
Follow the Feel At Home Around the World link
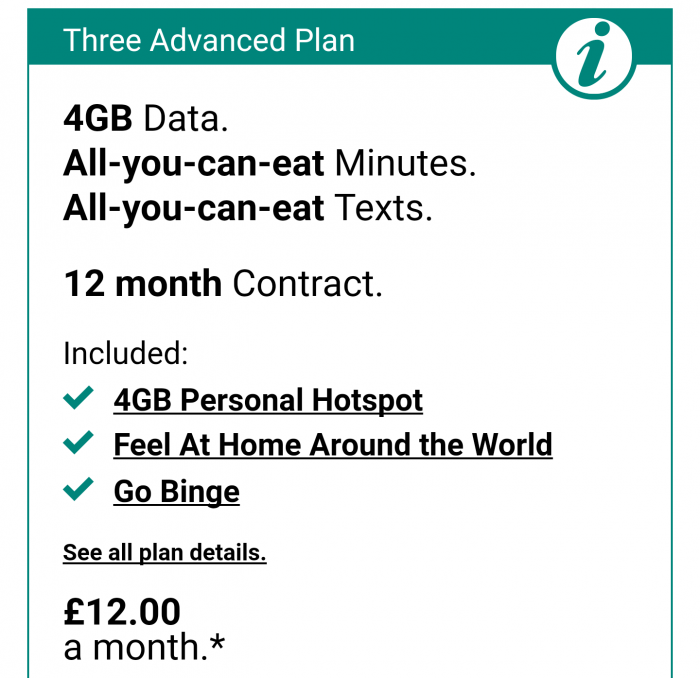(x=333, y=445)
